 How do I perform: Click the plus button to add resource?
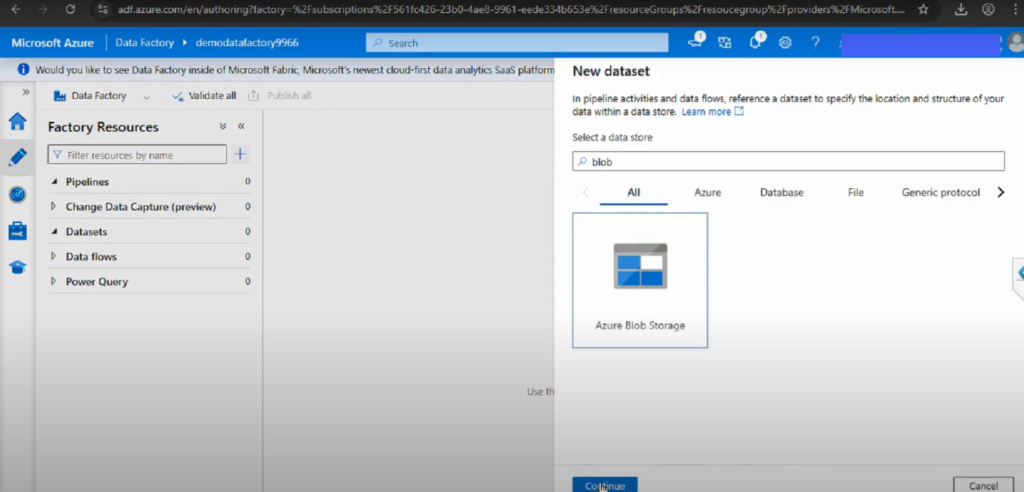pos(240,155)
